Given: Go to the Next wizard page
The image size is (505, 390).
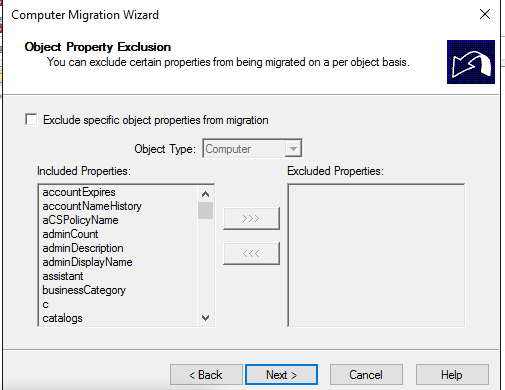Looking at the screenshot, I should point(281,375).
